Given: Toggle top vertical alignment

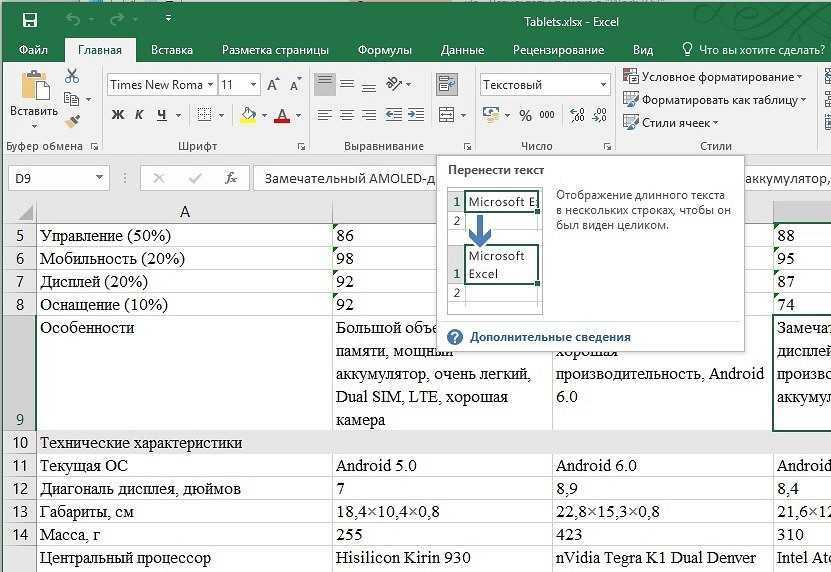Looking at the screenshot, I should [x=324, y=84].
